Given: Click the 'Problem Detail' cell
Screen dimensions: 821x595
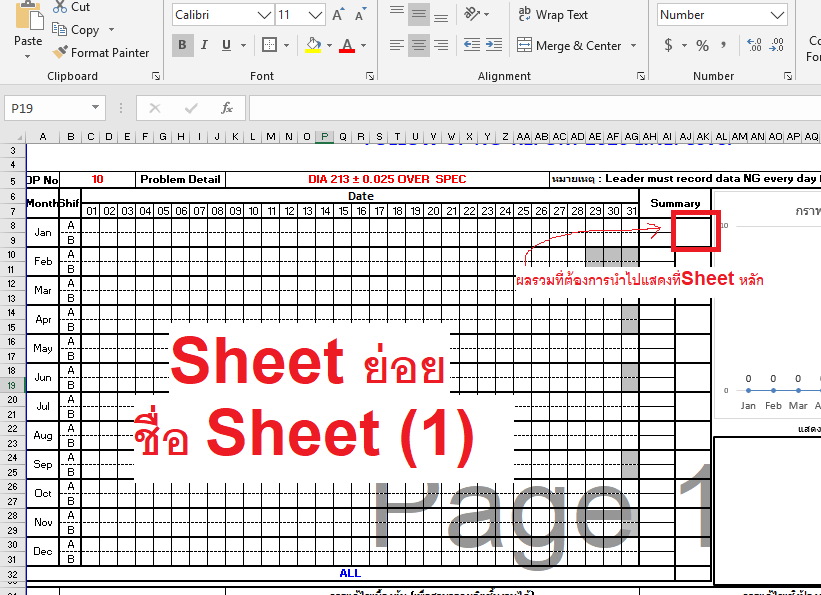Looking at the screenshot, I should click(x=180, y=179).
